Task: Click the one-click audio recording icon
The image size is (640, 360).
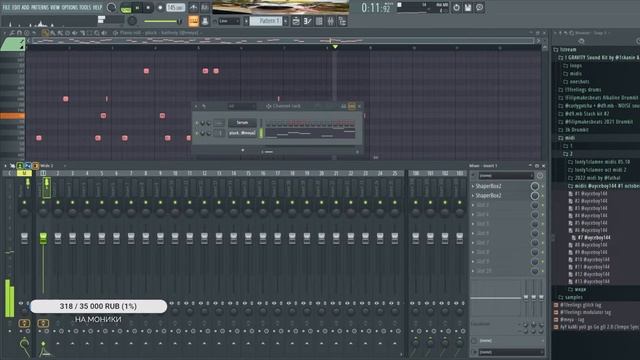Action: (456, 7)
